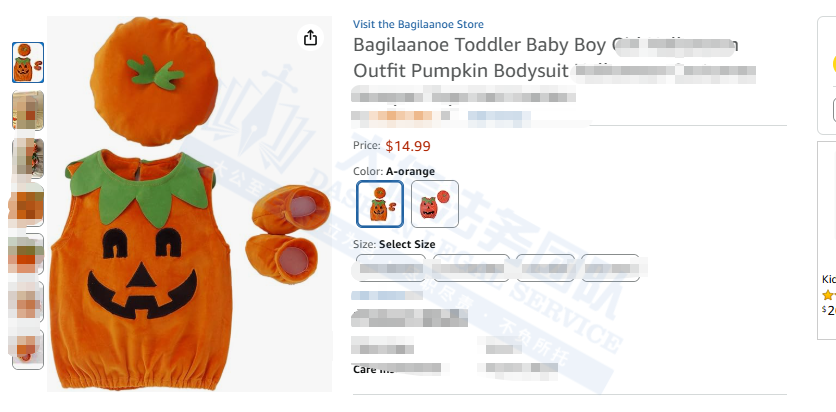Choose the fourth size option button
Image resolution: width=836 pixels, height=412 pixels.
(x=610, y=268)
